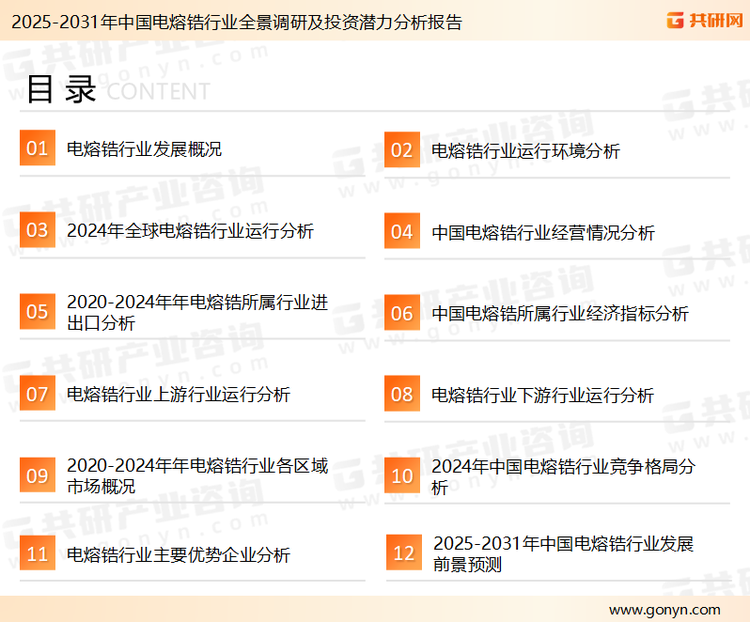Open chapter 电熔锆行业发展概况
Viewport: 750px width, 622px height.
[144, 150]
